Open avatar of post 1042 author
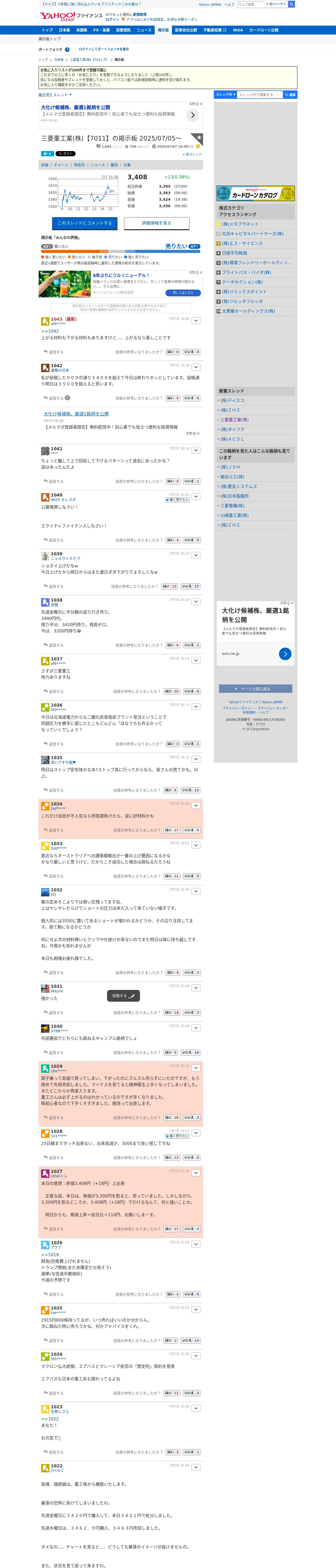 (x=45, y=368)
